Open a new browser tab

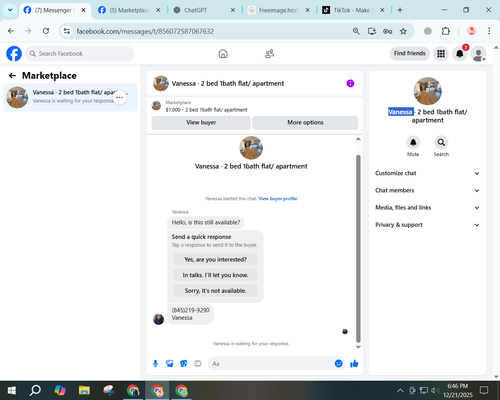[x=400, y=10]
